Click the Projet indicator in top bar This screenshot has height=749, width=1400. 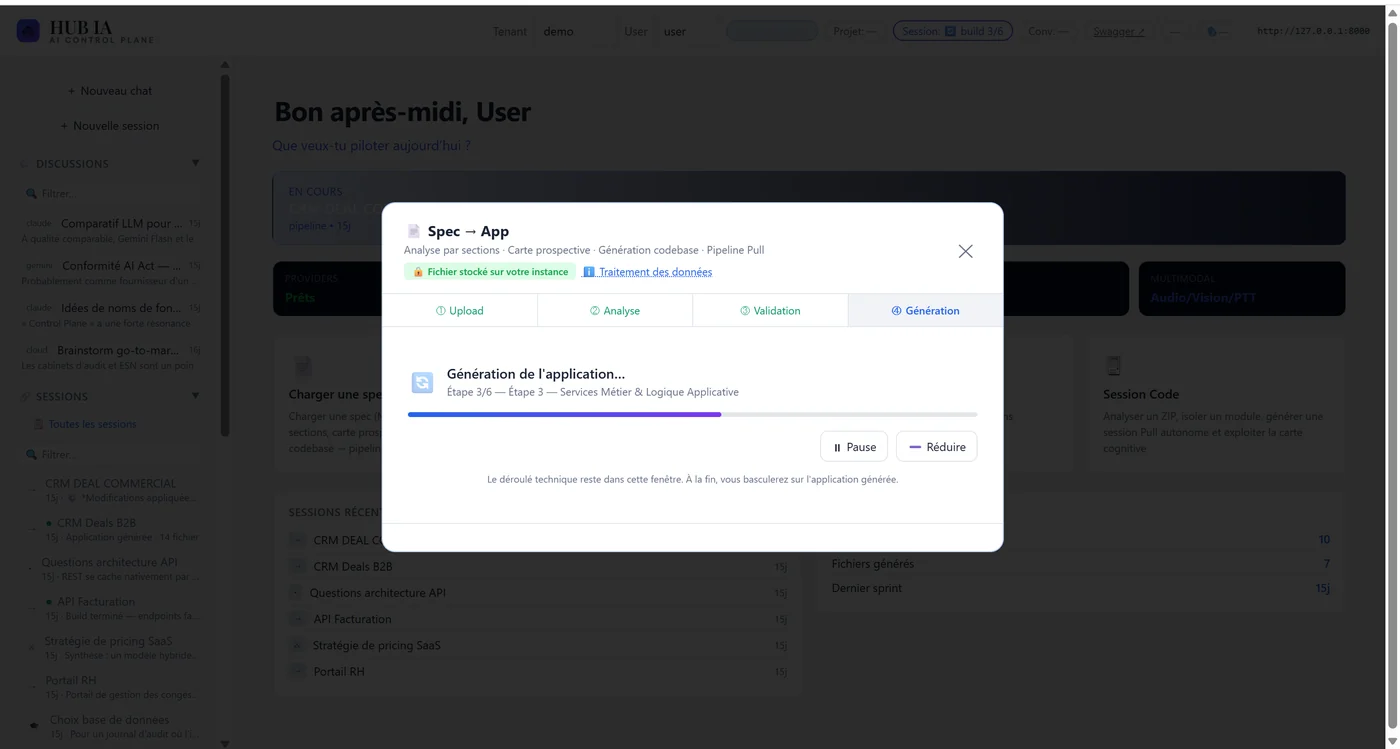854,31
